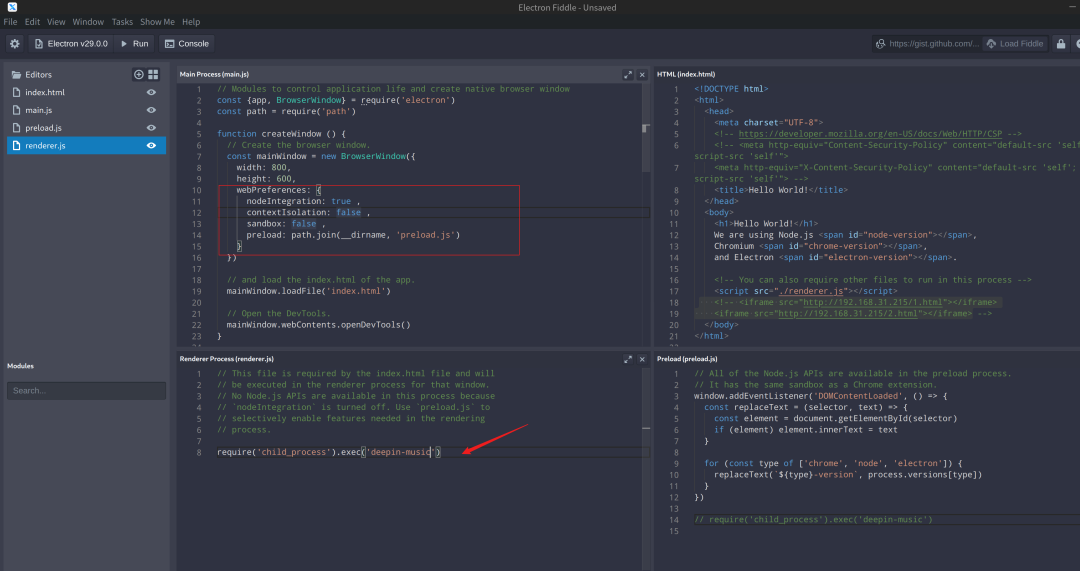Open the Tasks menu
The height and width of the screenshot is (571, 1080).
(x=122, y=22)
